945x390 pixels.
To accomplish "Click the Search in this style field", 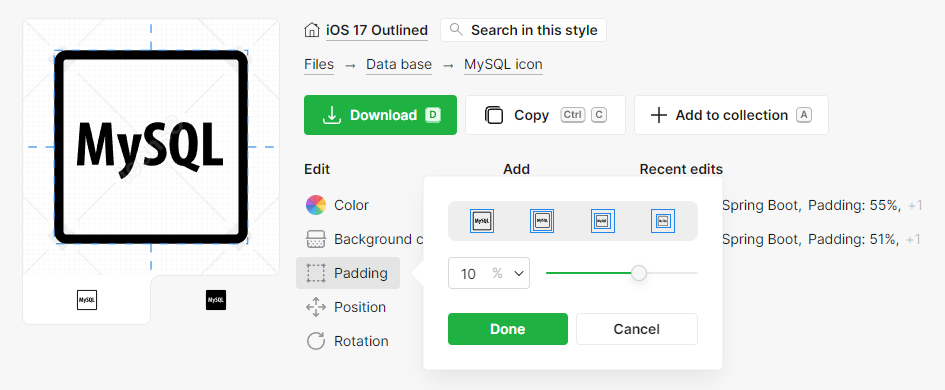I will (x=523, y=30).
